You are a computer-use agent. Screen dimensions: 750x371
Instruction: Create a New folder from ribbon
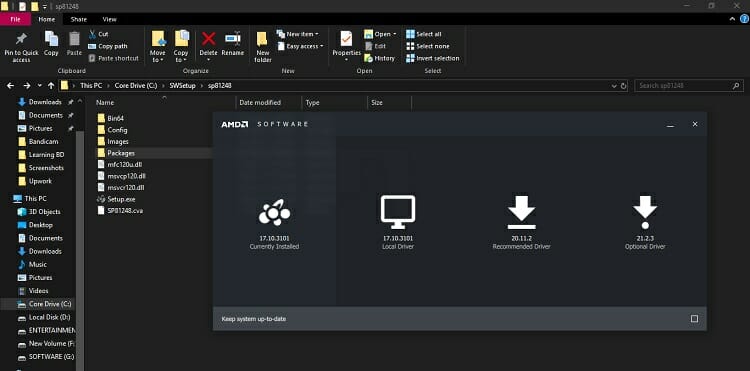click(x=263, y=46)
